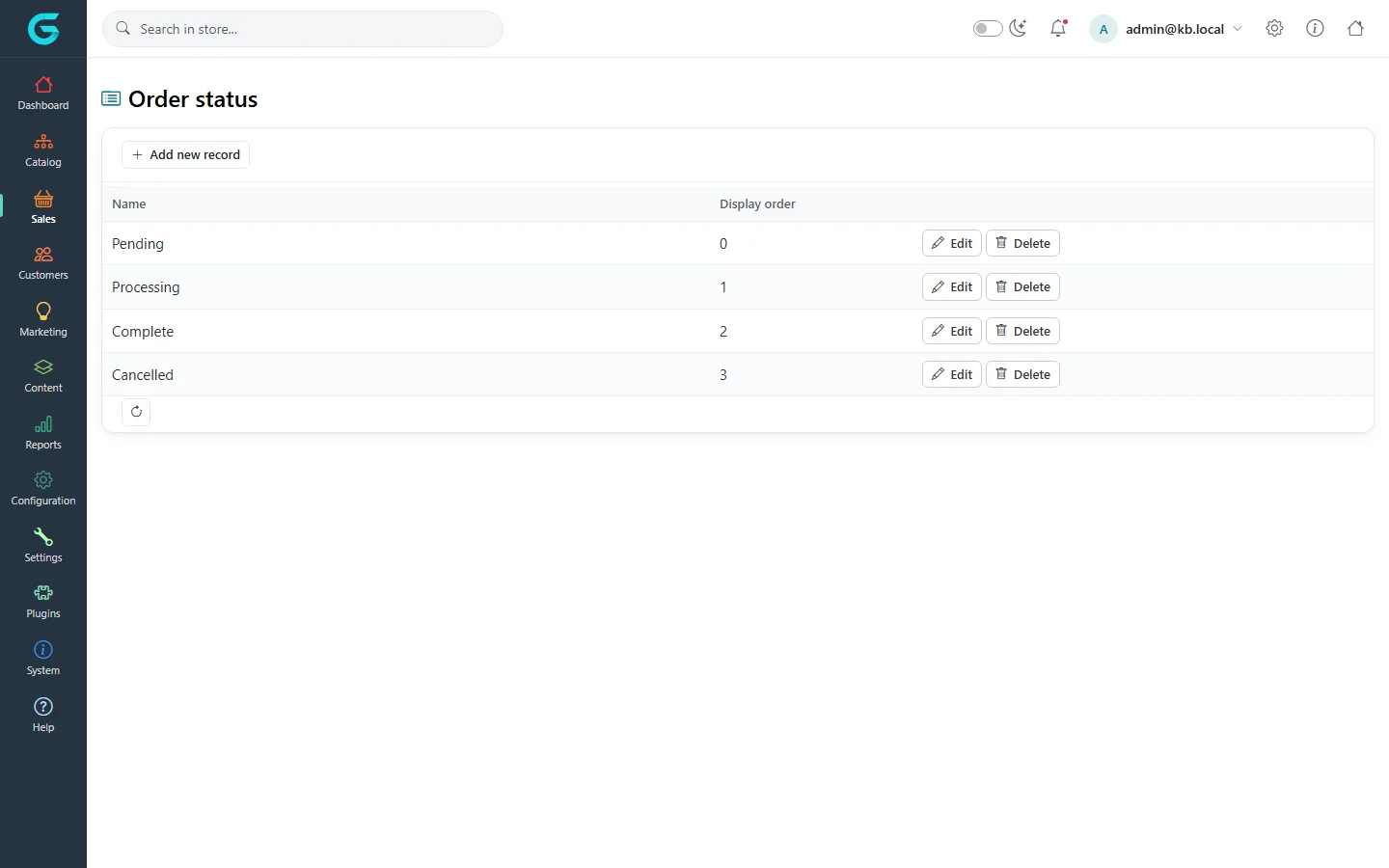Open the Customers sidebar section
Image resolution: width=1389 pixels, height=868 pixels.
(43, 263)
